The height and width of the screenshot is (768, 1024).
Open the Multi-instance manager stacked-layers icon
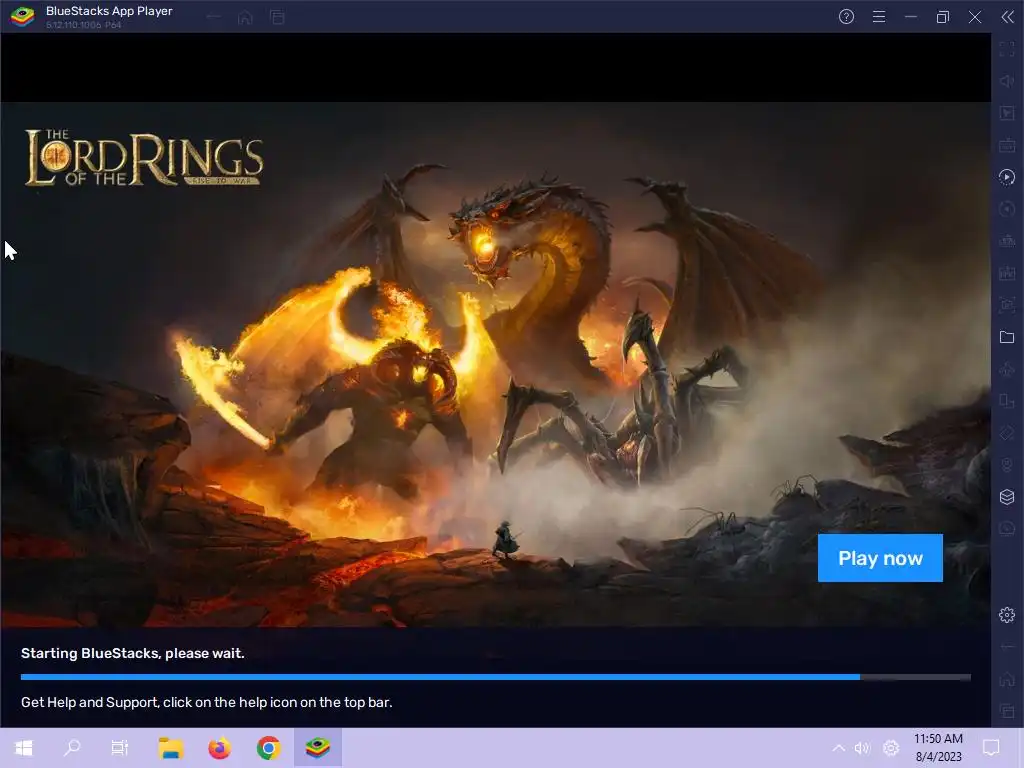[x=1007, y=497]
